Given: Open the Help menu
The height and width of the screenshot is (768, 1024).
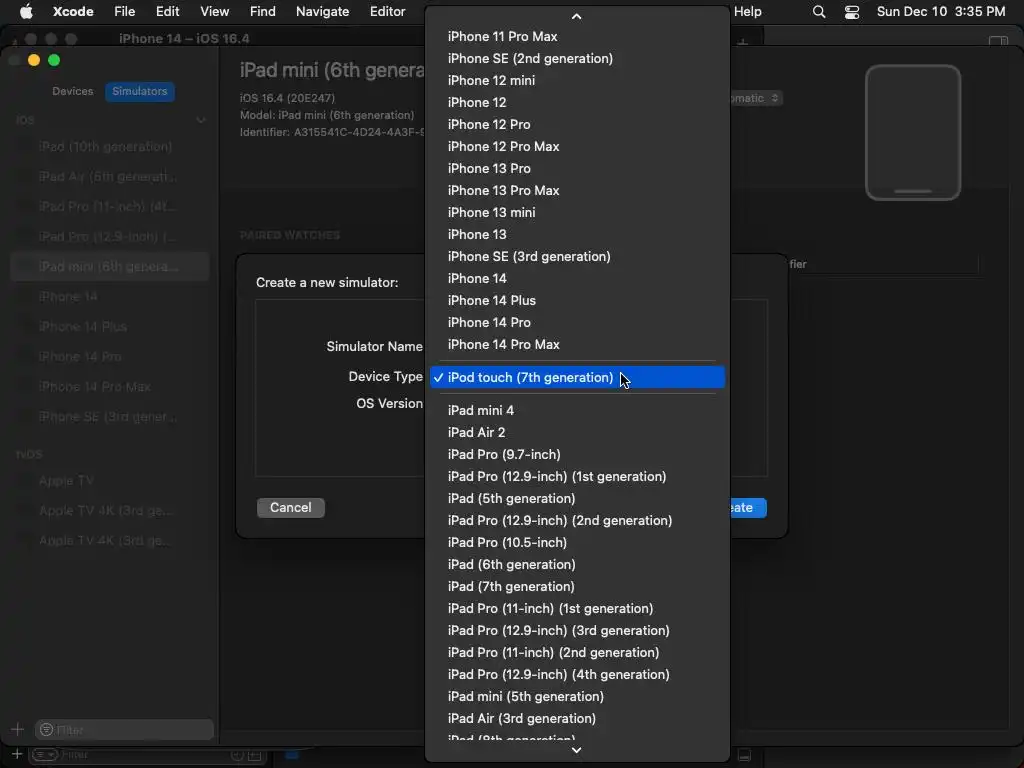Looking at the screenshot, I should click(747, 12).
